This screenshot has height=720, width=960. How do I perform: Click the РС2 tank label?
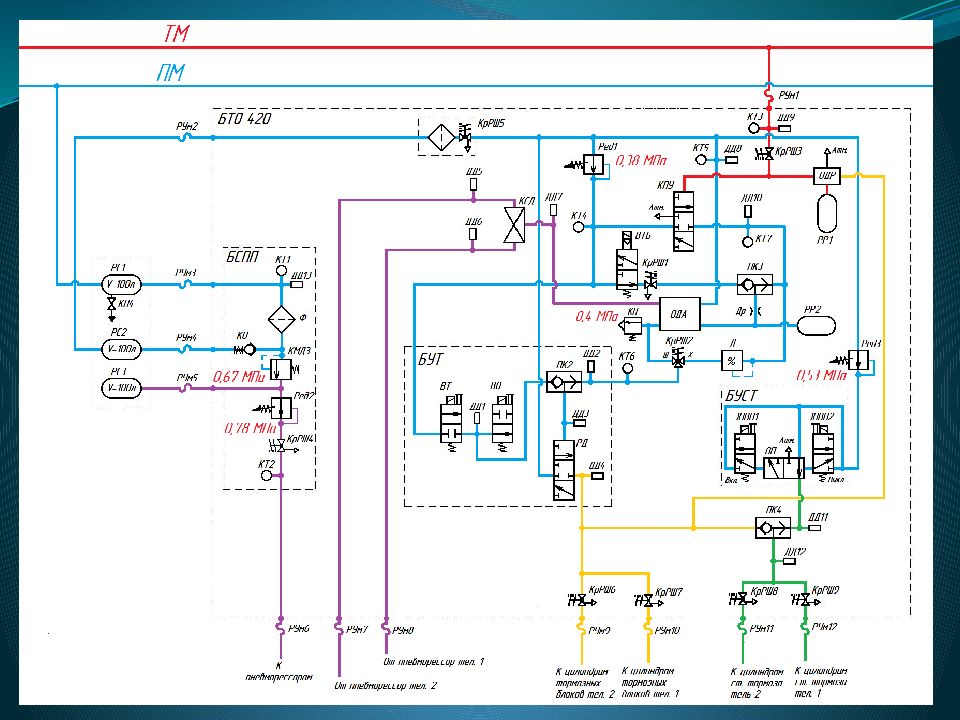coord(119,332)
